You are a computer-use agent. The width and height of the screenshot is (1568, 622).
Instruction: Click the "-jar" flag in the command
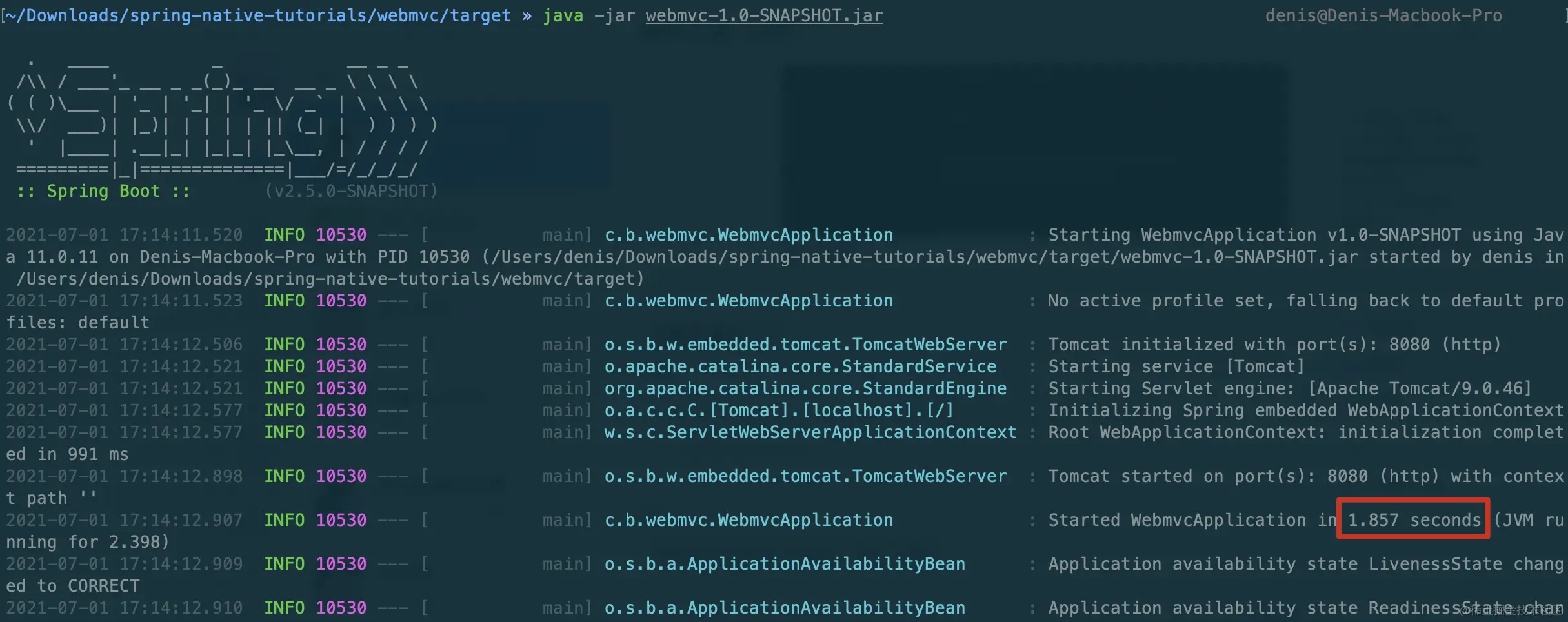[x=614, y=15]
